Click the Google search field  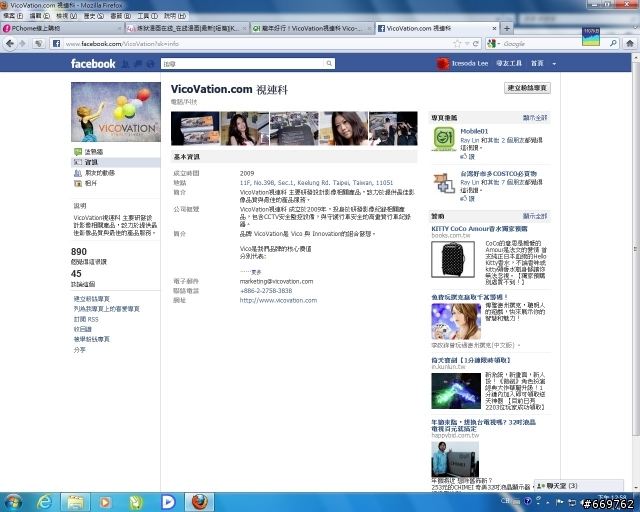pyautogui.click(x=553, y=43)
